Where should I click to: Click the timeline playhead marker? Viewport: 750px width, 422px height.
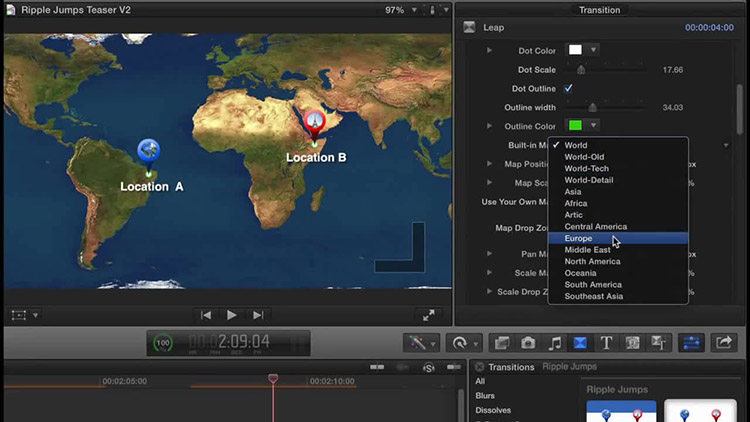pos(273,379)
